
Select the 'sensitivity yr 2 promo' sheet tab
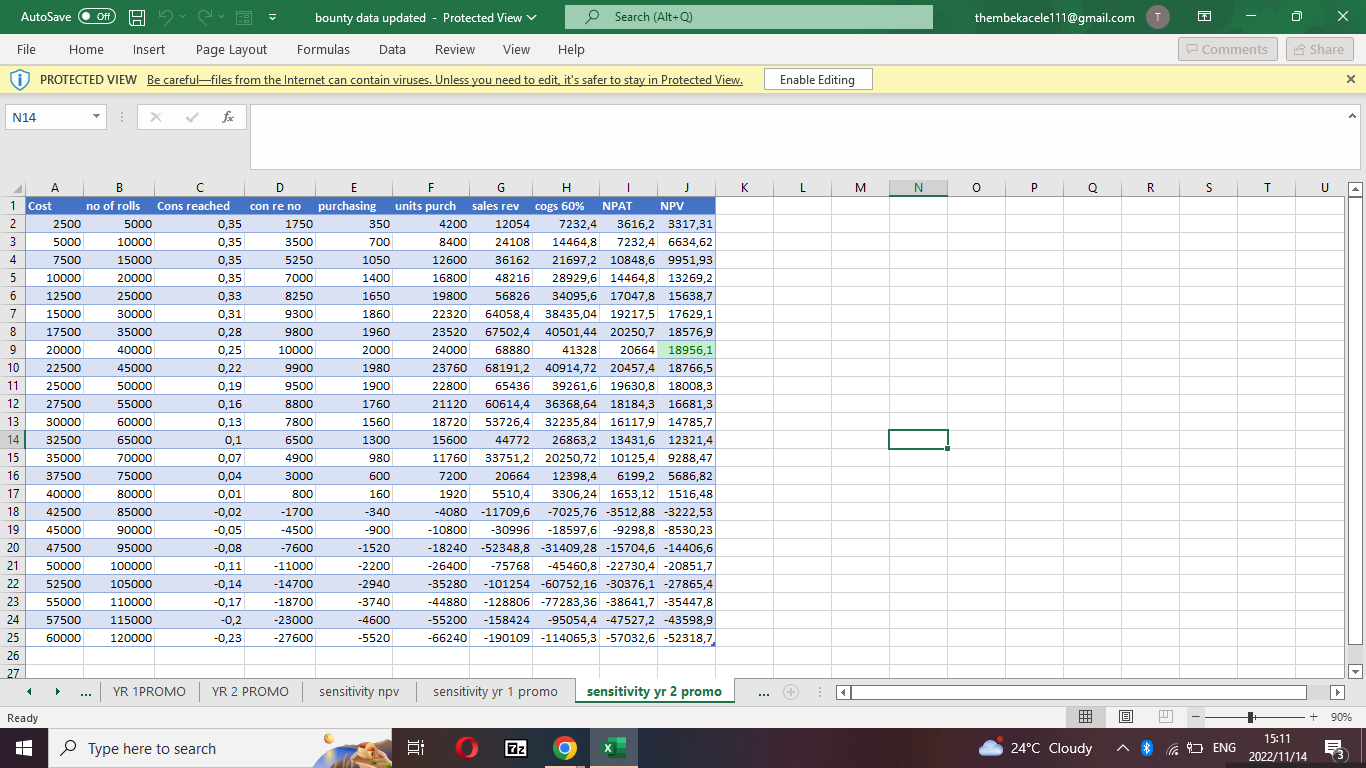(x=654, y=692)
